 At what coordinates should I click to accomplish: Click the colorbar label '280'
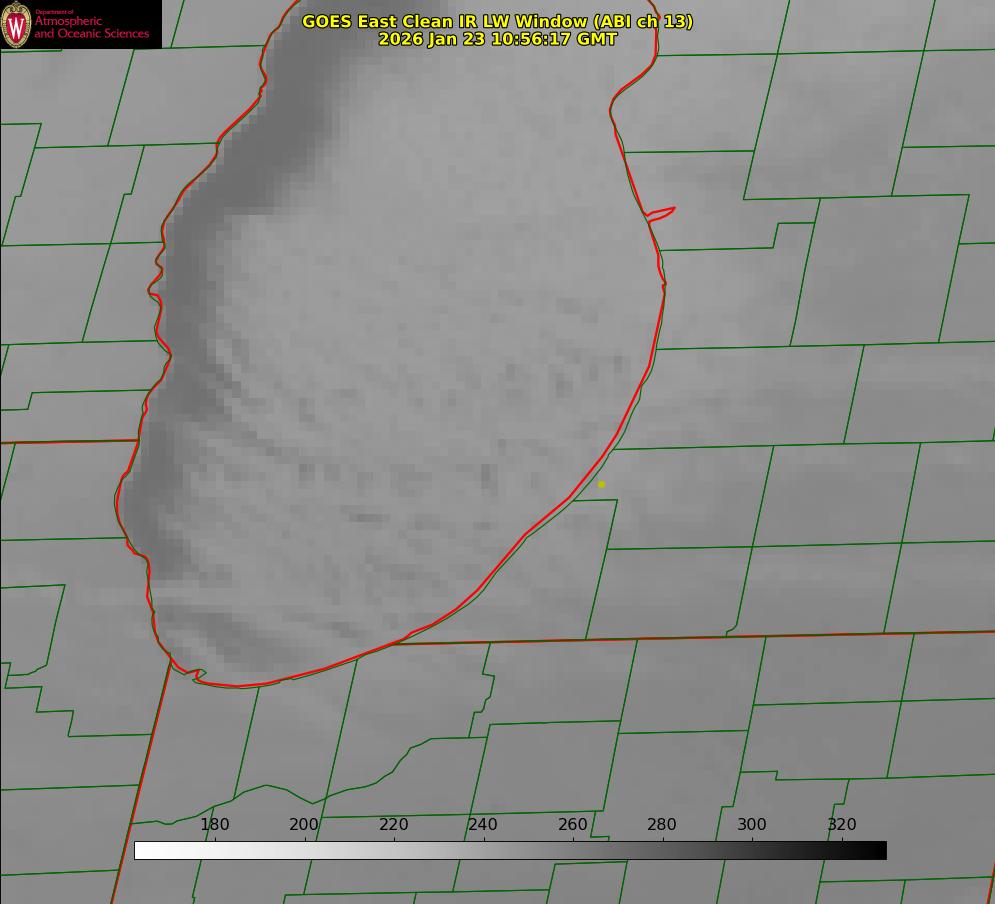662,824
